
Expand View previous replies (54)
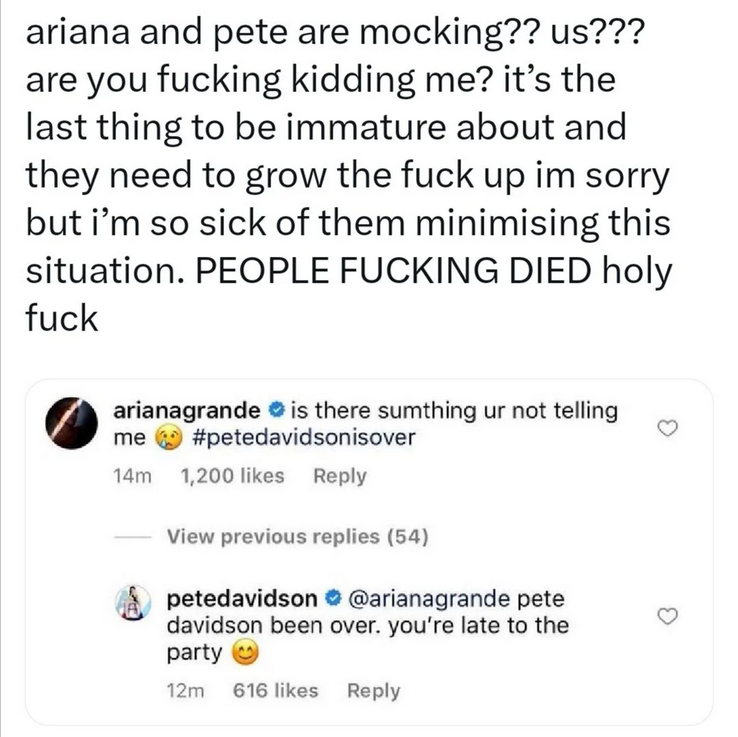[x=297, y=538]
